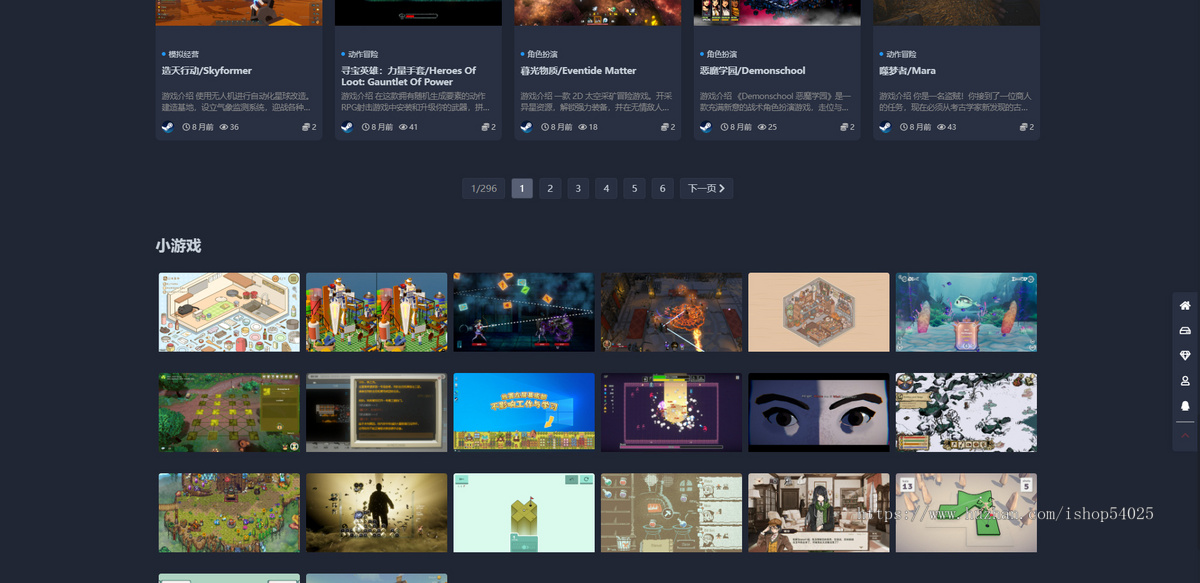Click the 动作冒险 tag on the Mara card
1200x583 pixels.
[x=900, y=54]
